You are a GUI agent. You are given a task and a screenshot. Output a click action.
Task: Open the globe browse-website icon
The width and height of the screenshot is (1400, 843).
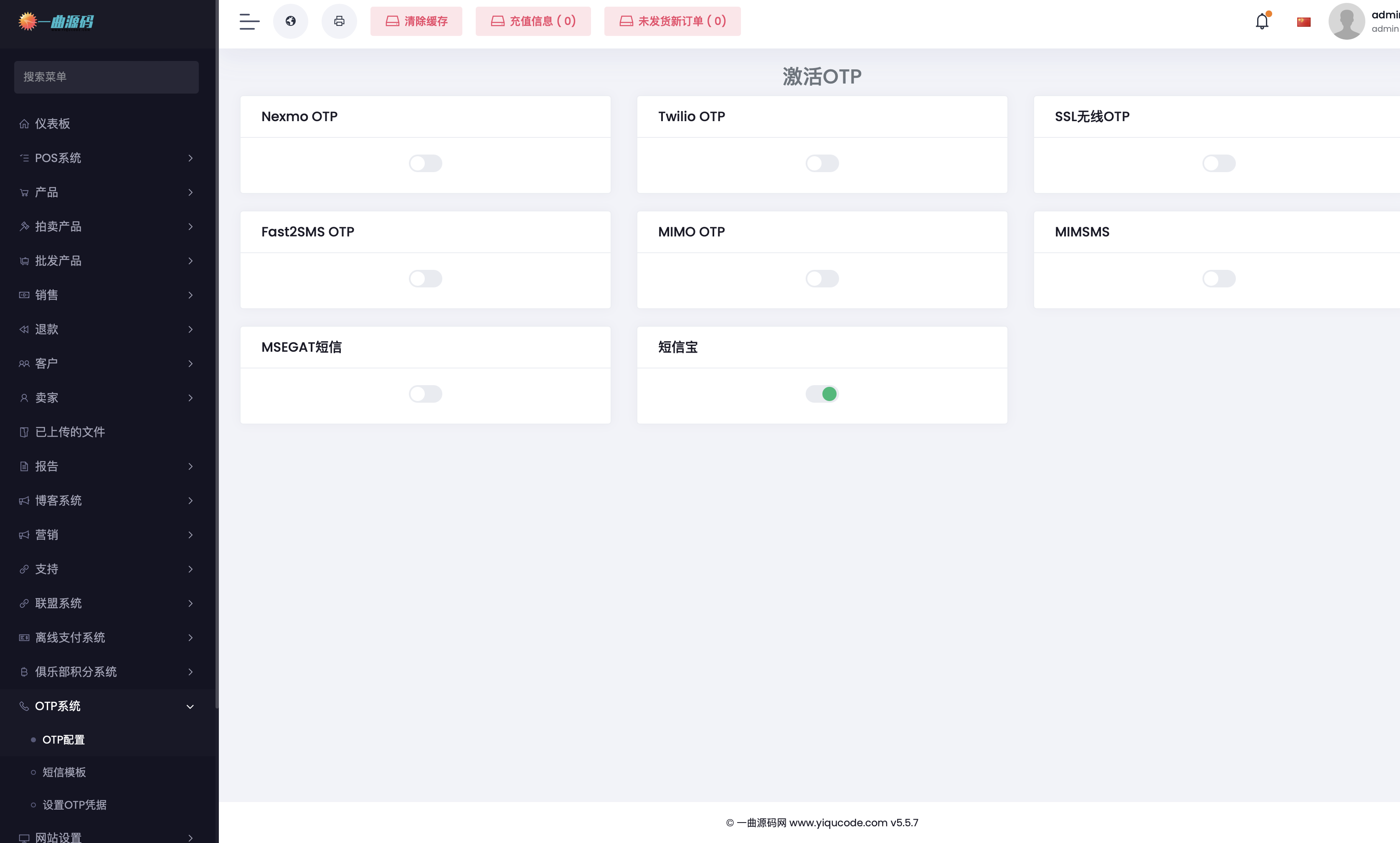(x=291, y=21)
